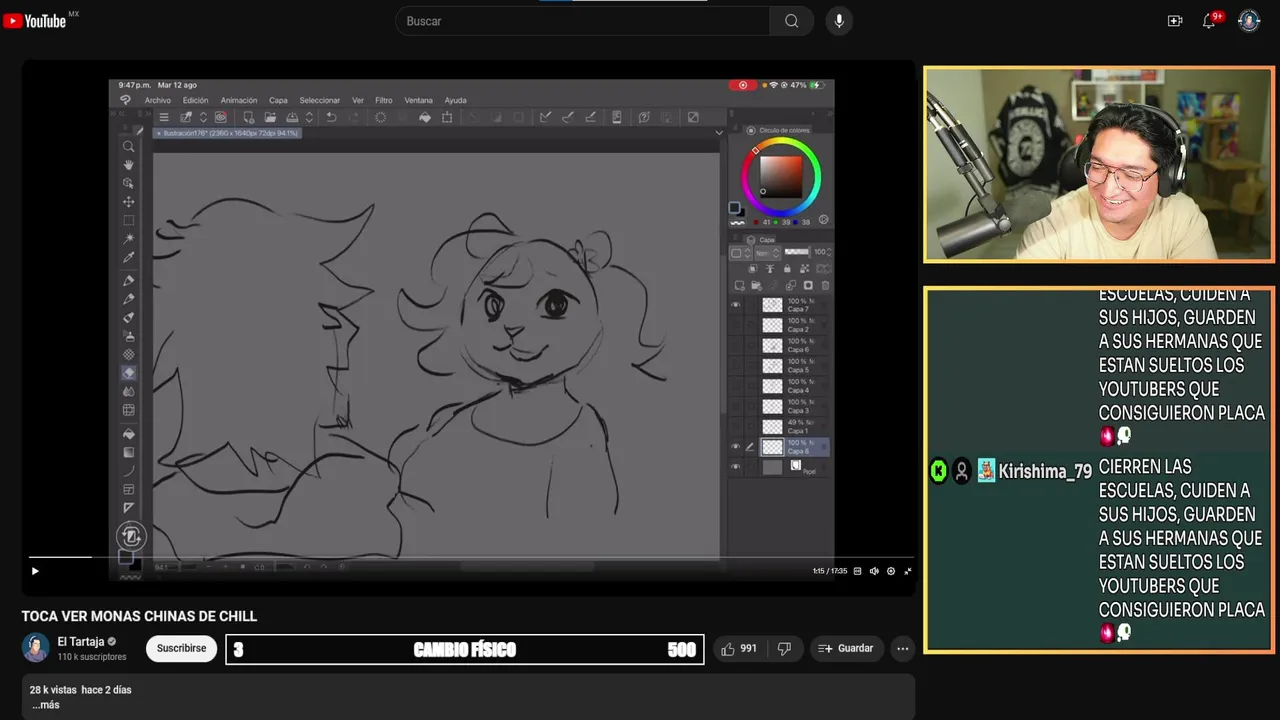Exit full screen in video player
The height and width of the screenshot is (720, 1280).
[908, 571]
